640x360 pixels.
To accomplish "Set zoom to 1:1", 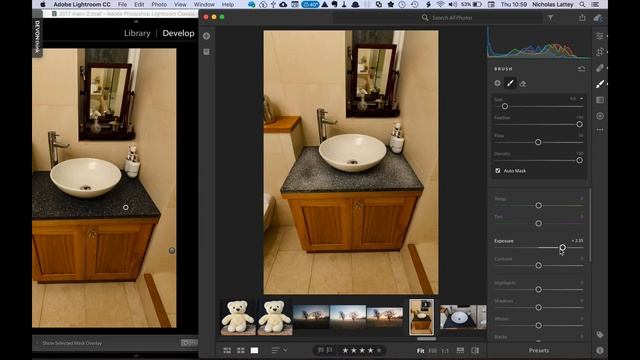I will coord(445,351).
